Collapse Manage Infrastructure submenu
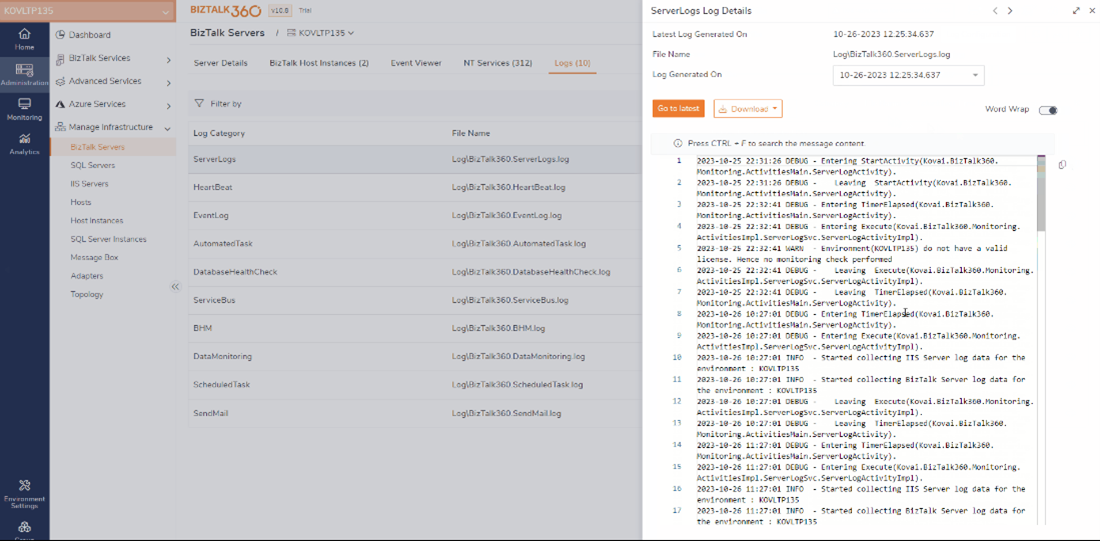1100x541 pixels. pos(168,128)
